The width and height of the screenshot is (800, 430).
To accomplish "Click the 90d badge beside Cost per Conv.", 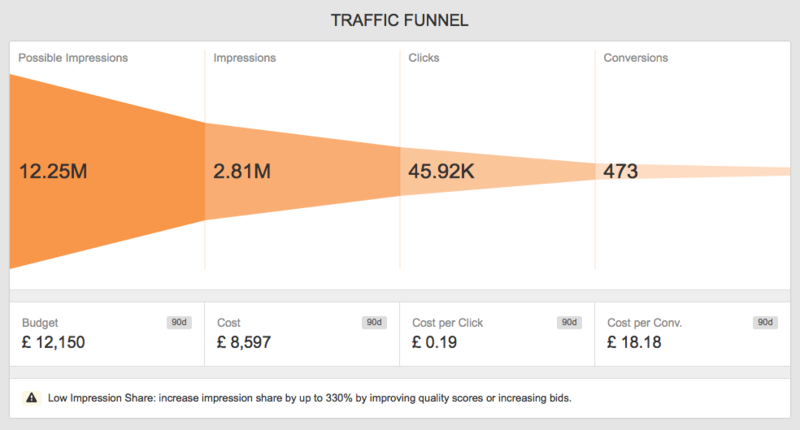I will point(765,322).
